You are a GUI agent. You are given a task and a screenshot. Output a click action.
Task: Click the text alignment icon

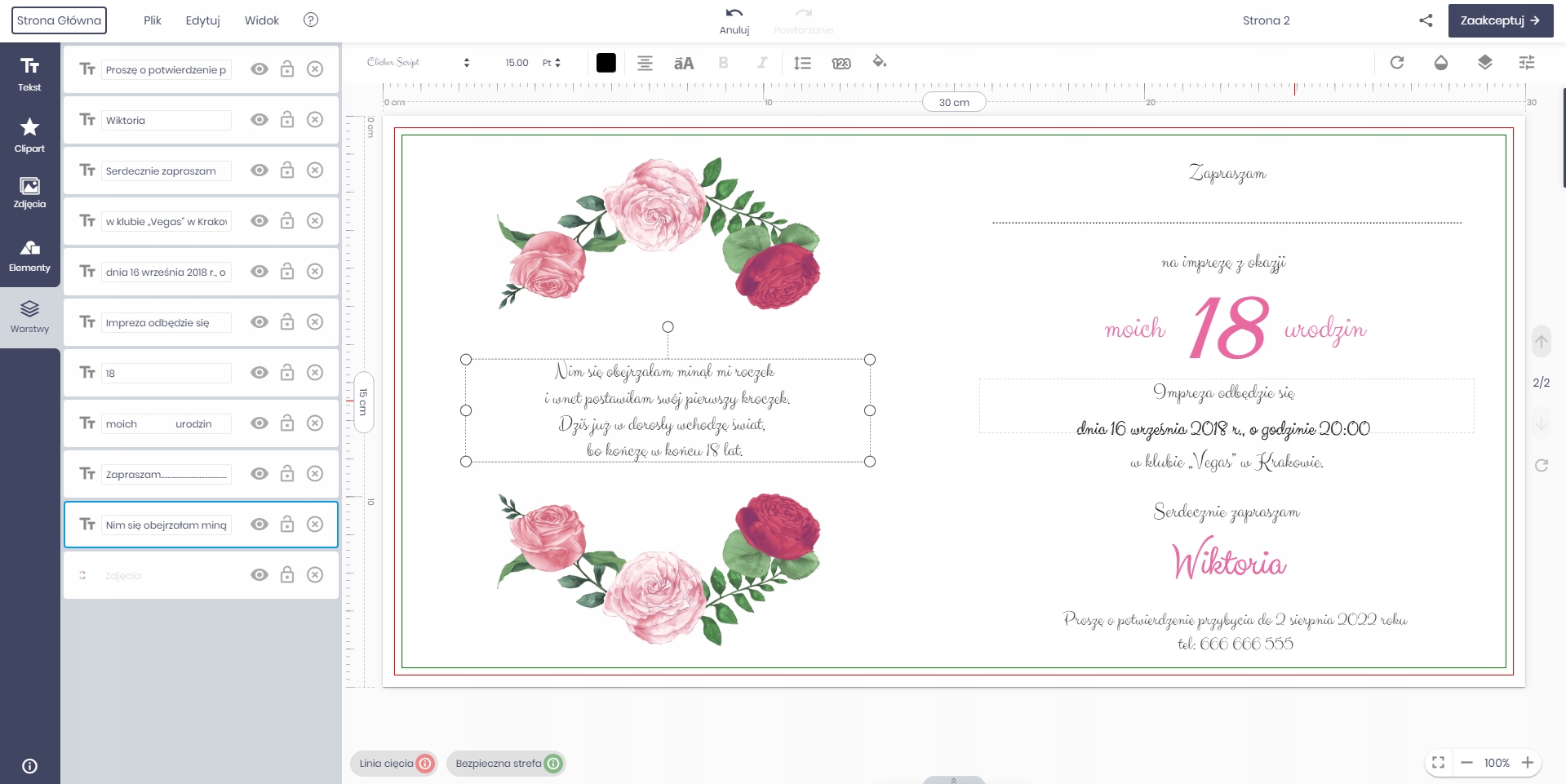pos(645,63)
